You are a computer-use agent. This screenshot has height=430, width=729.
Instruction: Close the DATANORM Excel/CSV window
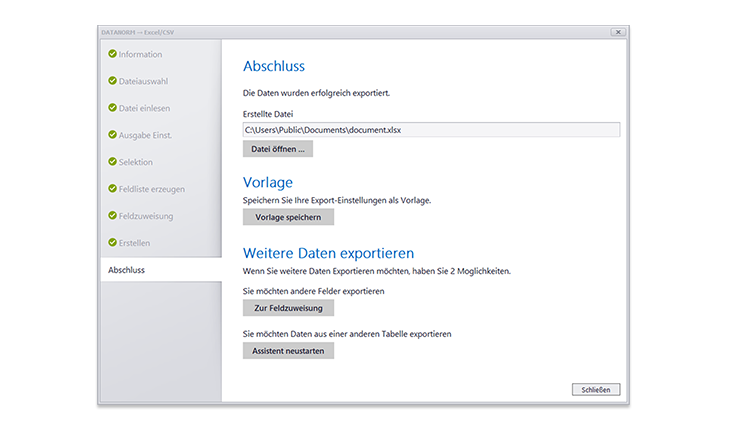[x=618, y=32]
